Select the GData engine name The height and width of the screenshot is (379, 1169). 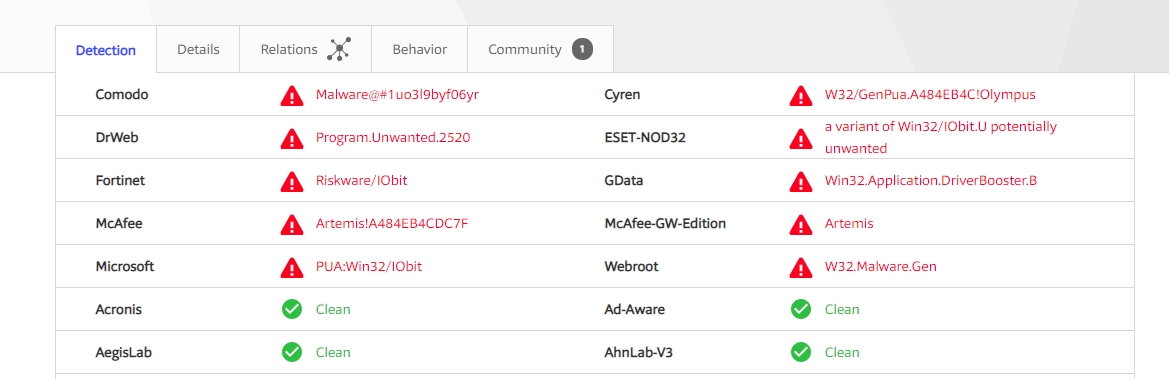(623, 181)
